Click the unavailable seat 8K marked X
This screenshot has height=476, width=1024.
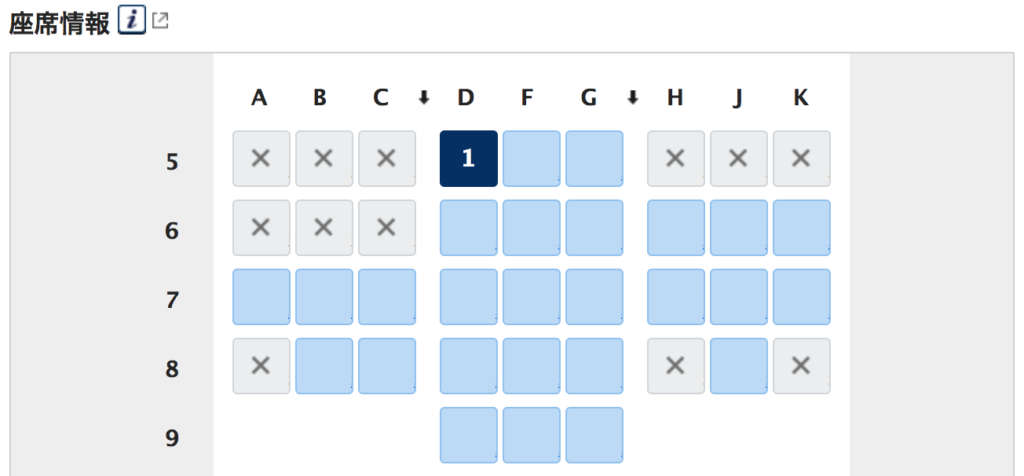pyautogui.click(x=802, y=366)
